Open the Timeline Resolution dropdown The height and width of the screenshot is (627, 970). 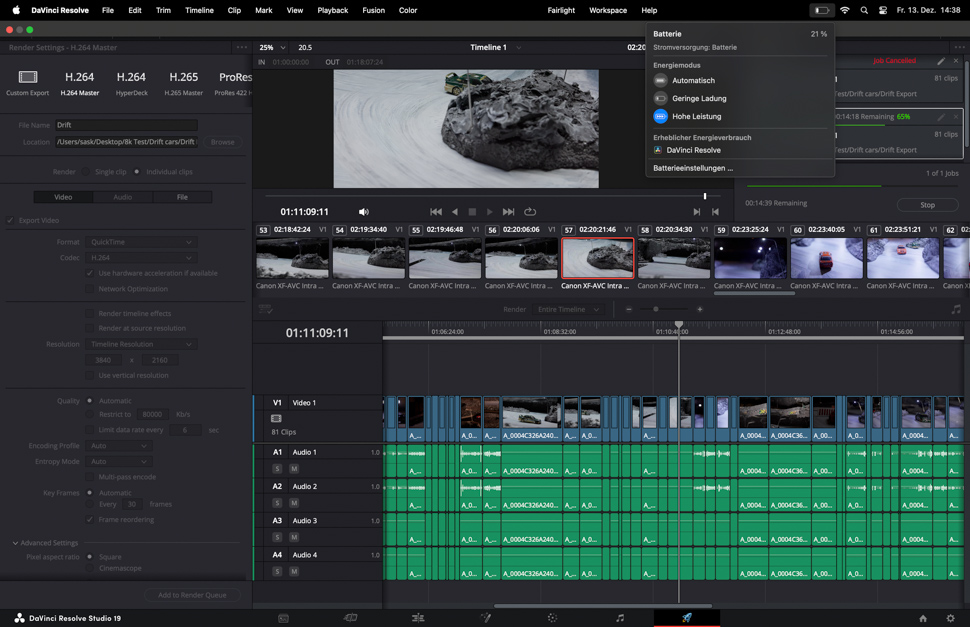click(x=141, y=344)
